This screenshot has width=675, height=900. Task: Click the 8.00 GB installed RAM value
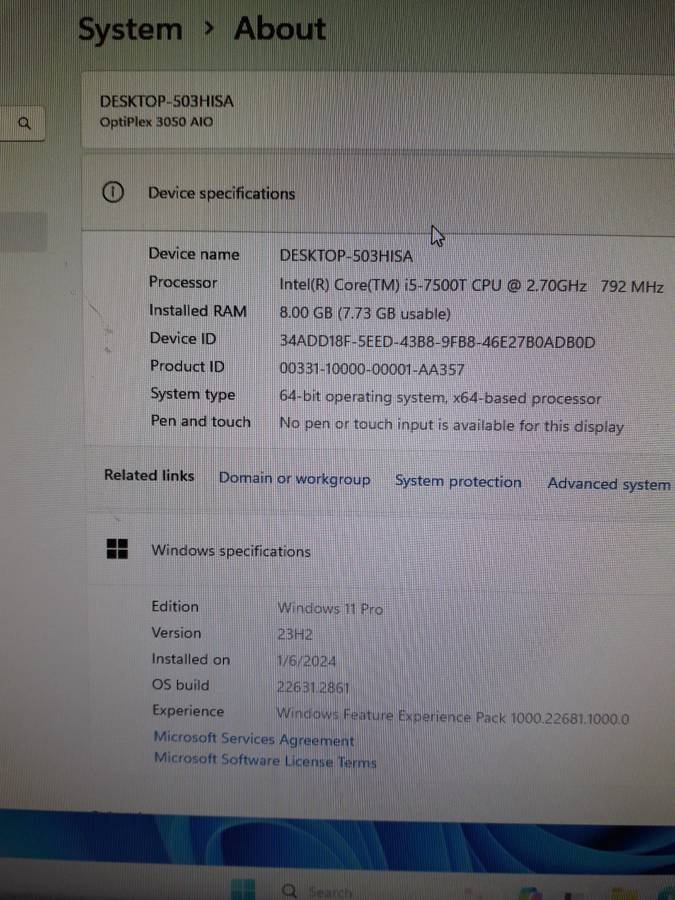(x=365, y=313)
